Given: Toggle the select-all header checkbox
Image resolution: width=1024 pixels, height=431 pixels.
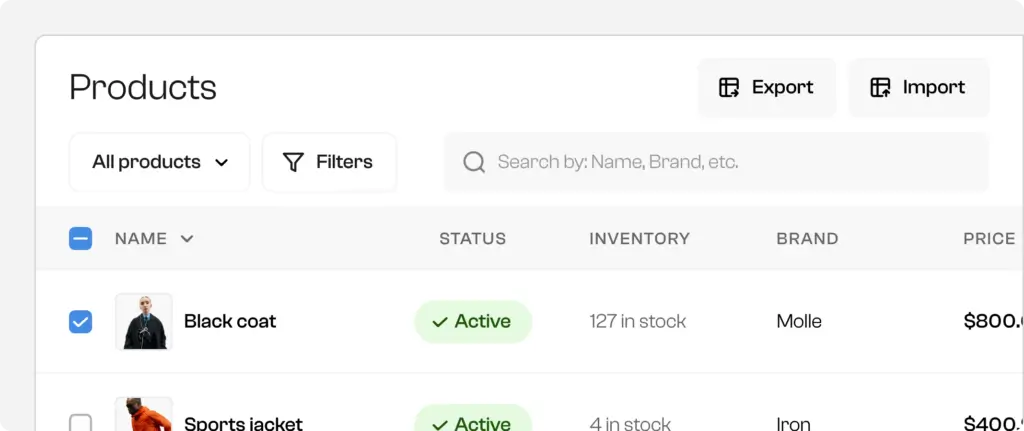Looking at the screenshot, I should click(81, 239).
